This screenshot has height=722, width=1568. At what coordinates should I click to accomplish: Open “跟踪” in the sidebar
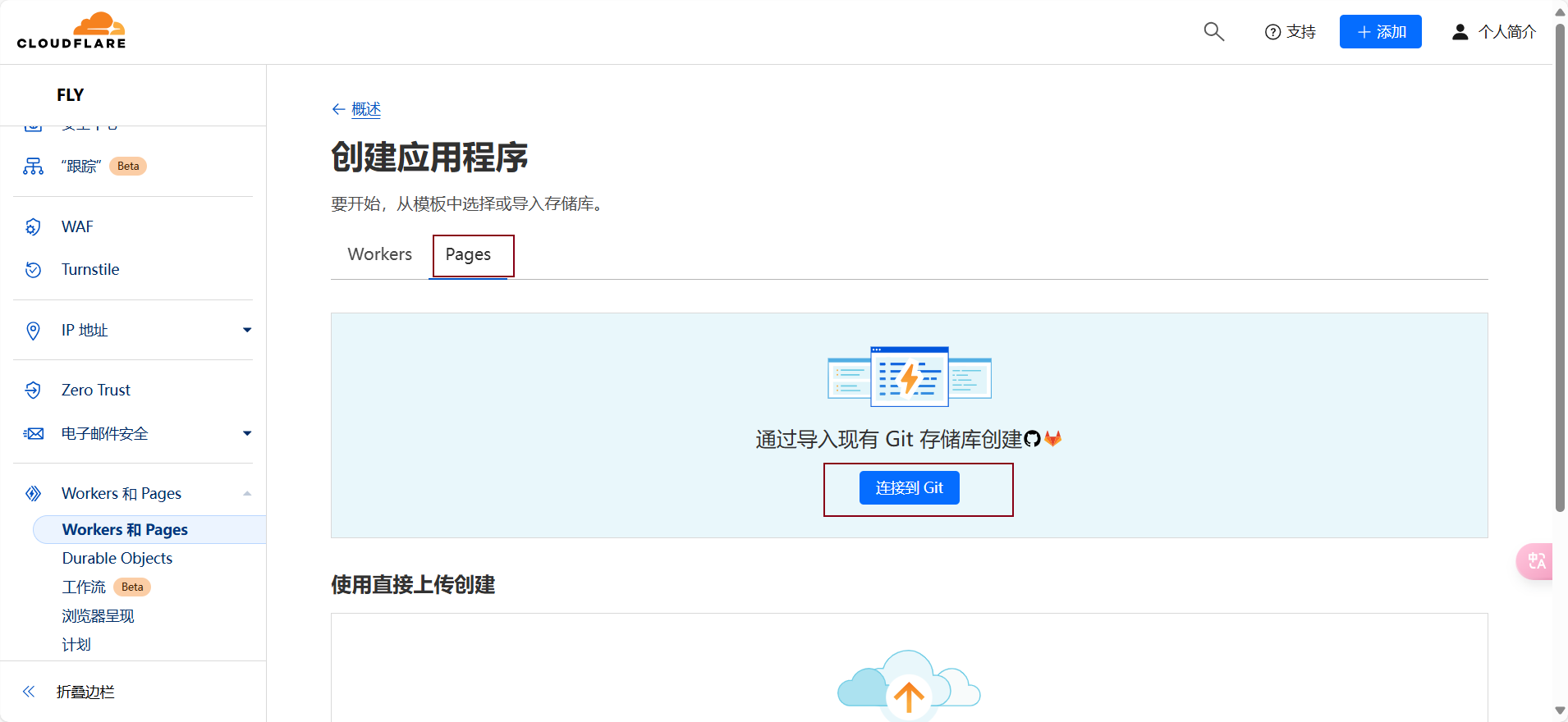coord(80,167)
